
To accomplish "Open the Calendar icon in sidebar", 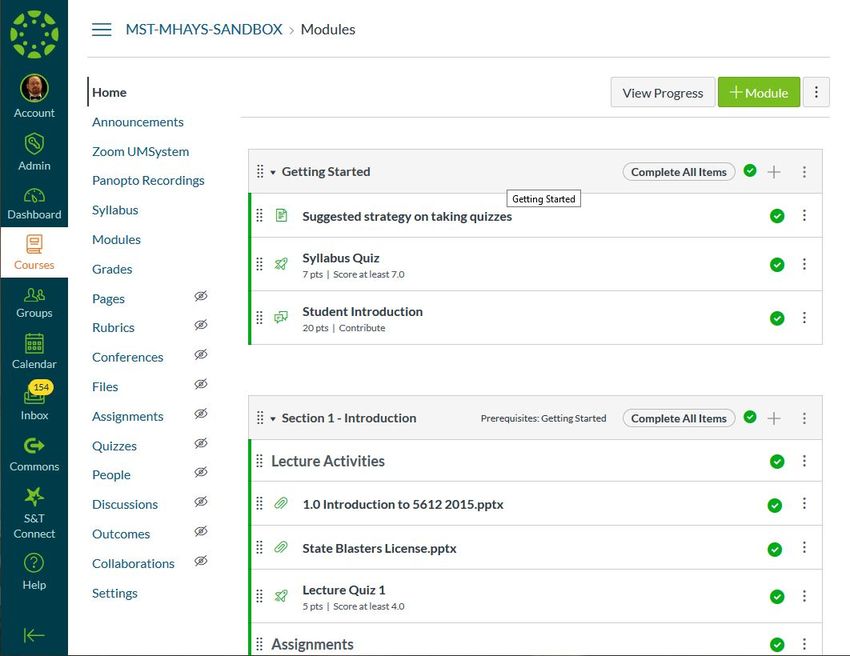I will (34, 343).
